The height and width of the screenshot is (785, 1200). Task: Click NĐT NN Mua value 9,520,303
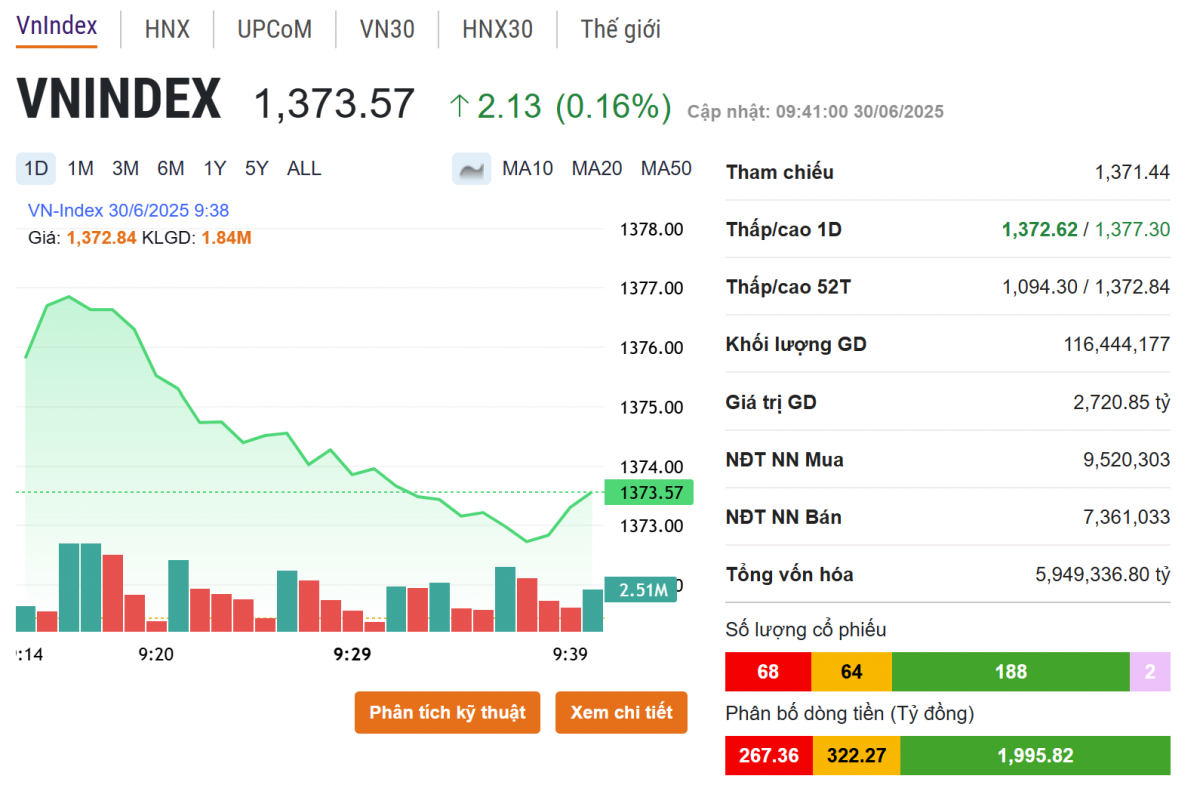pos(1126,460)
